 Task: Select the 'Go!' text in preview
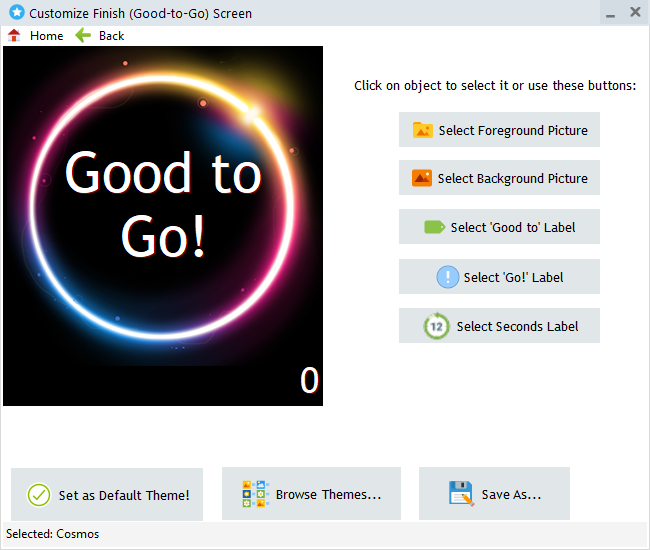(x=163, y=236)
